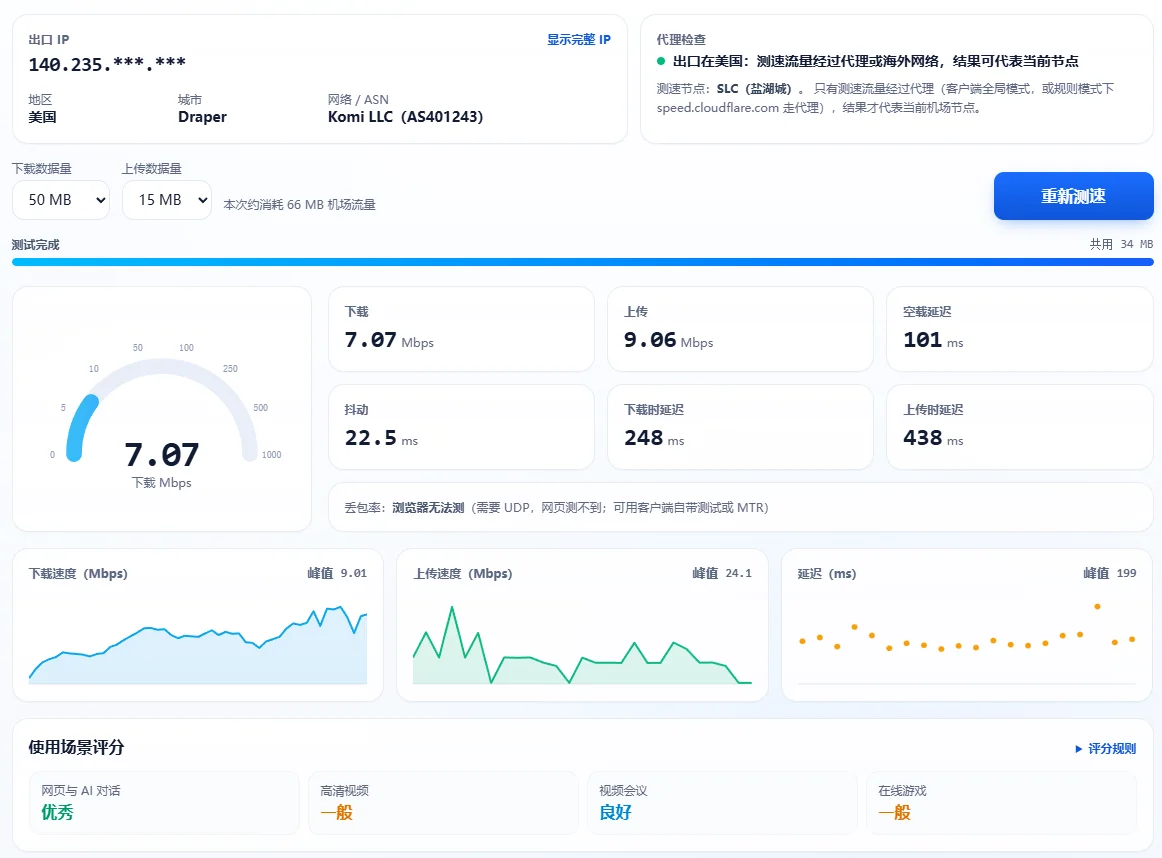Click the 使用场景评分 heading
This screenshot has height=858, width=1162.
click(x=76, y=748)
